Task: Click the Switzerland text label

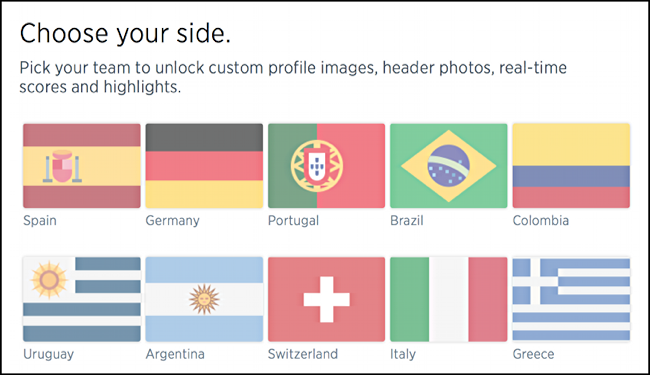Action: pyautogui.click(x=303, y=354)
